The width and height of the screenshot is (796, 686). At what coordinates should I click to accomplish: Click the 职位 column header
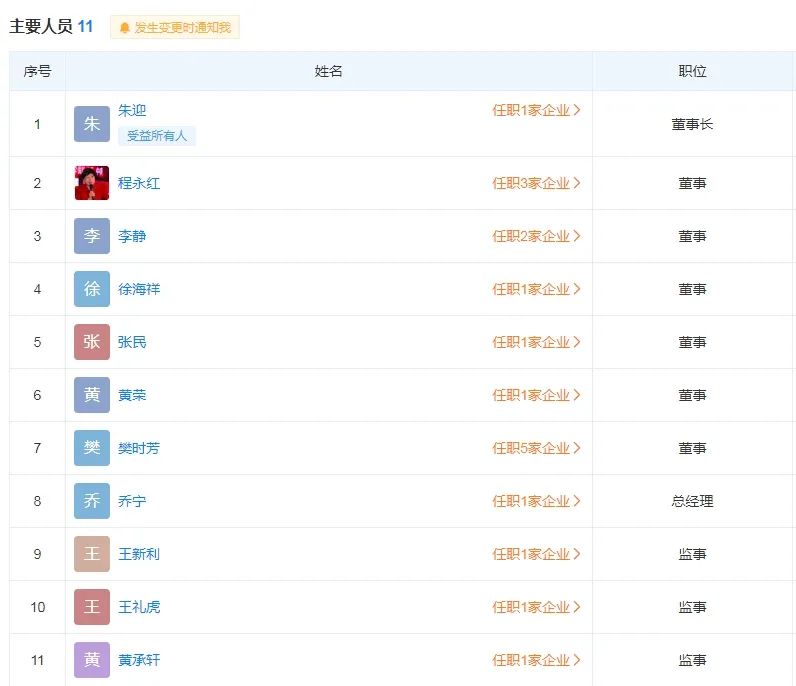[x=692, y=72]
